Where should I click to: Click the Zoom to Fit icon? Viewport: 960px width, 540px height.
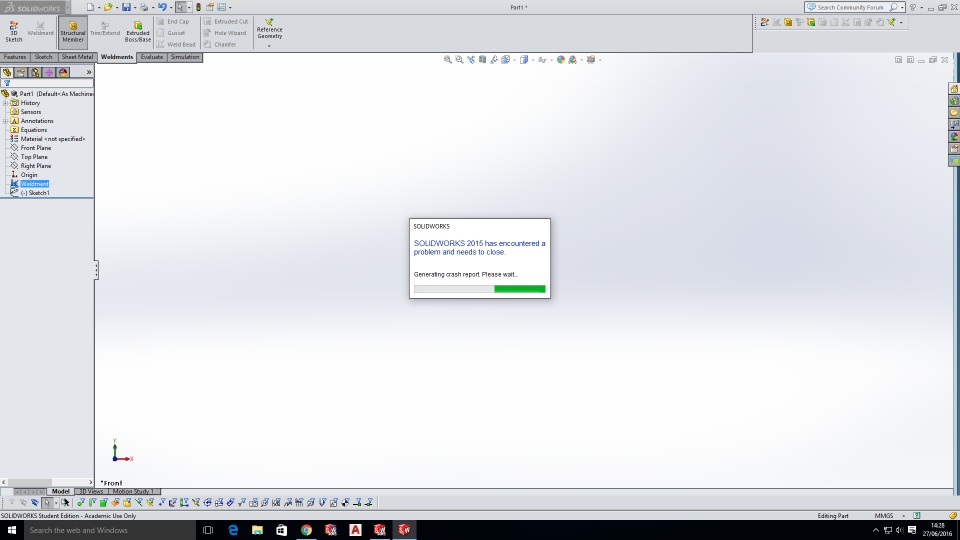point(448,59)
